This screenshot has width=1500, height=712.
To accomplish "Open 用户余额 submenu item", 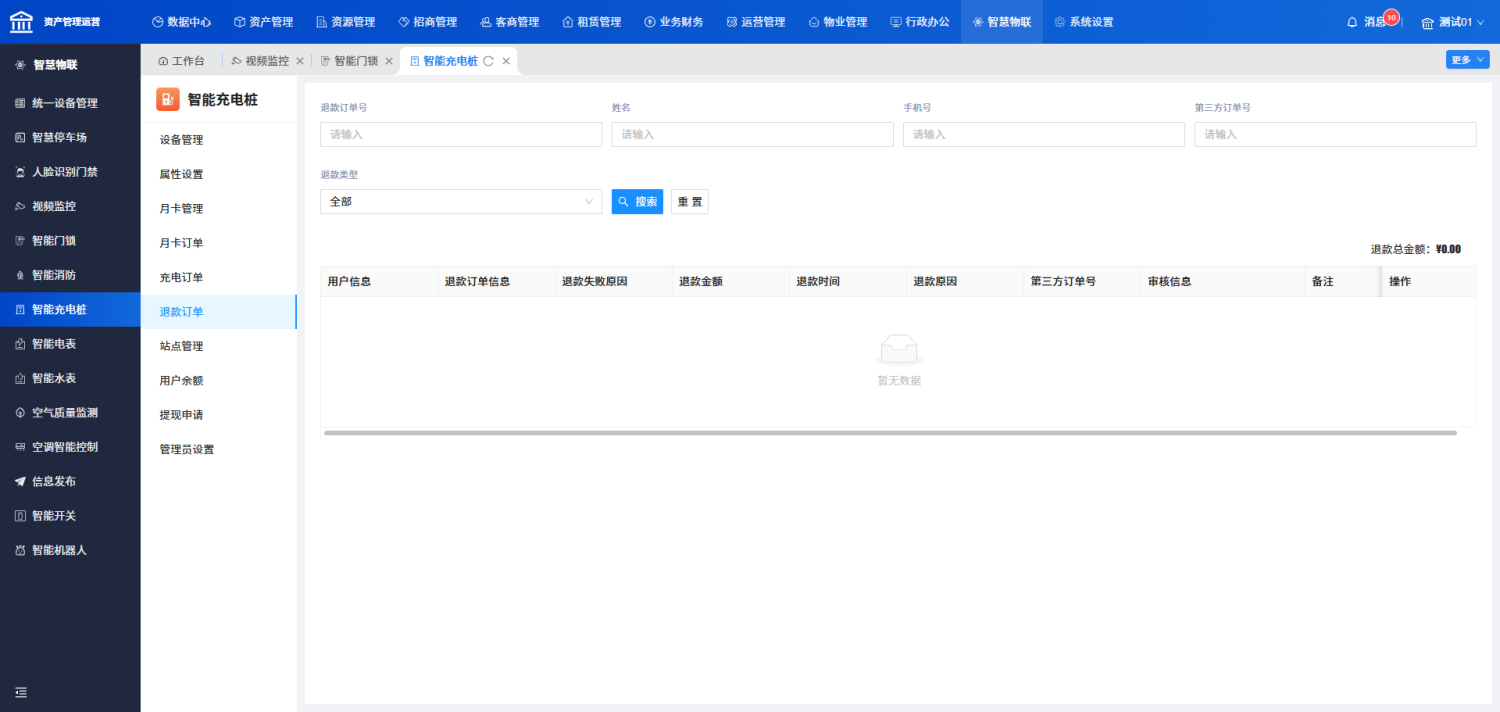I will coord(219,380).
